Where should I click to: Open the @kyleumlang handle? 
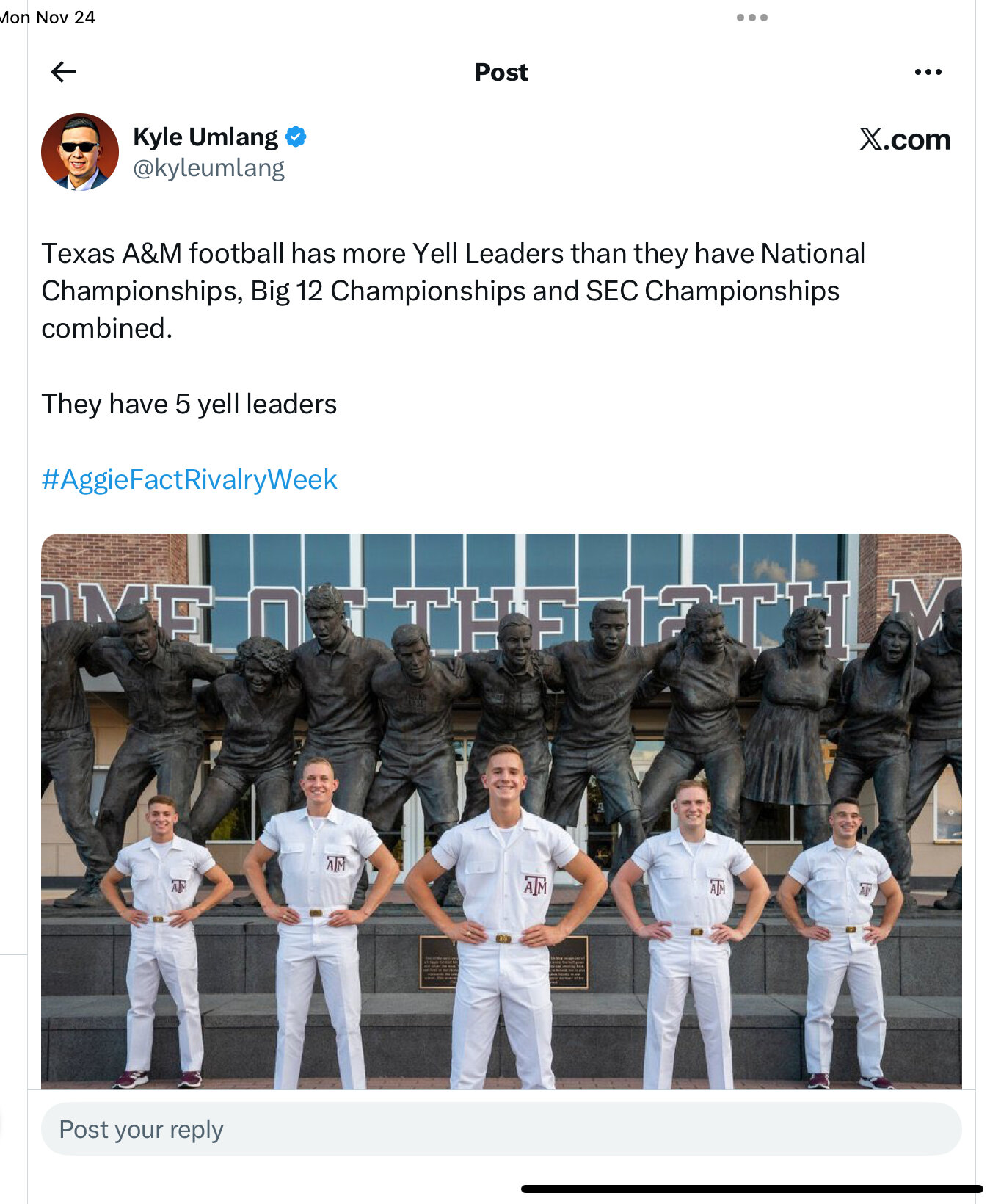[x=208, y=168]
